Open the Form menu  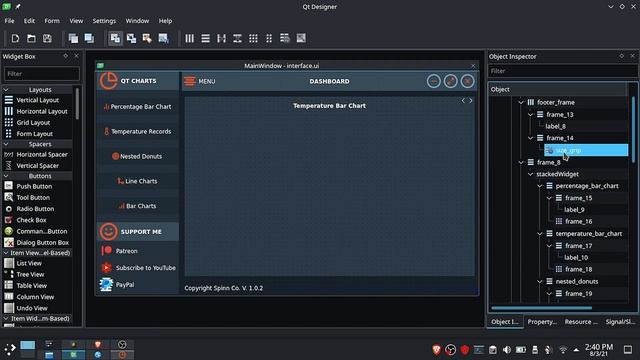52,21
